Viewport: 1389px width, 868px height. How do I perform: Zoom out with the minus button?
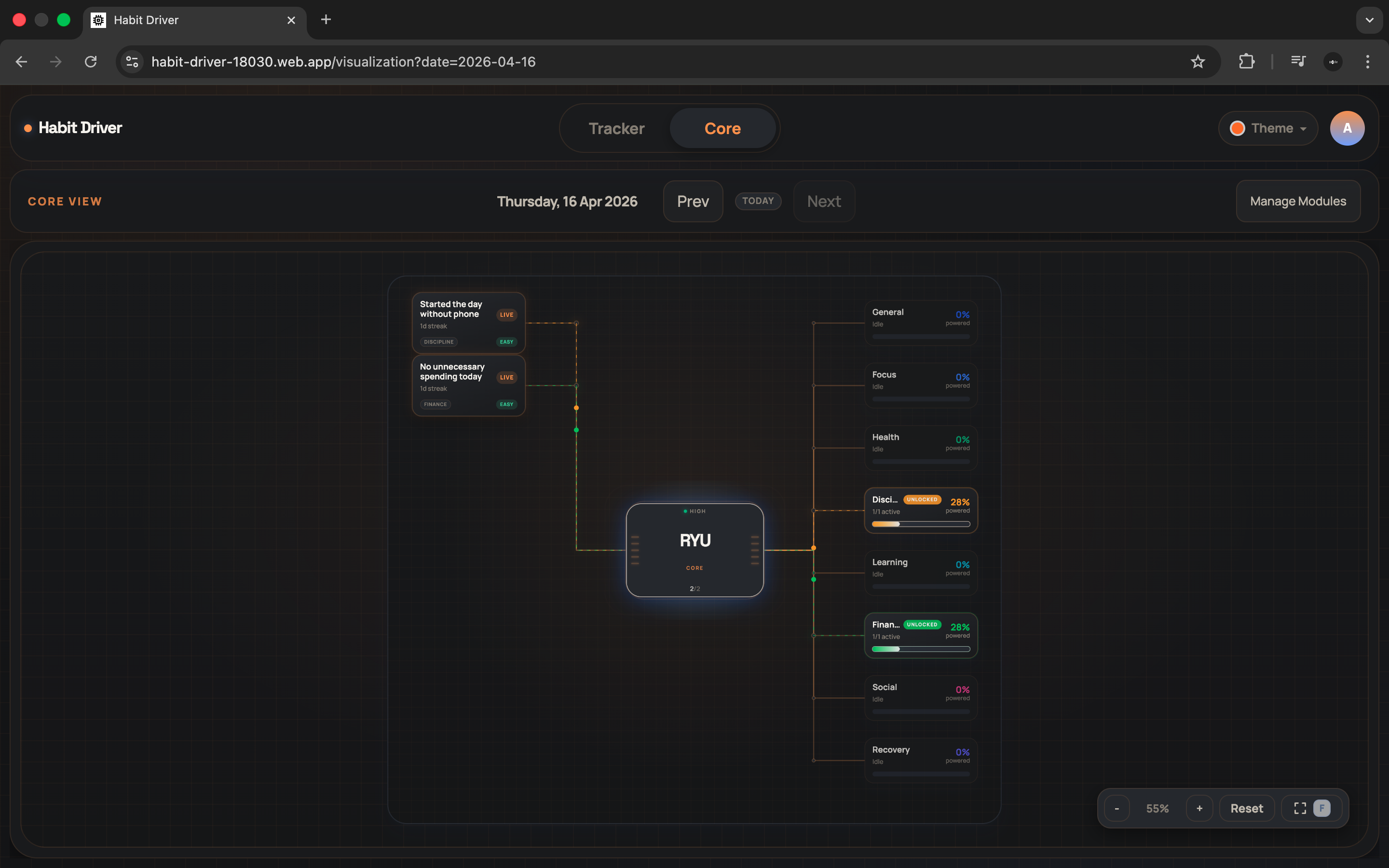coord(1117,808)
